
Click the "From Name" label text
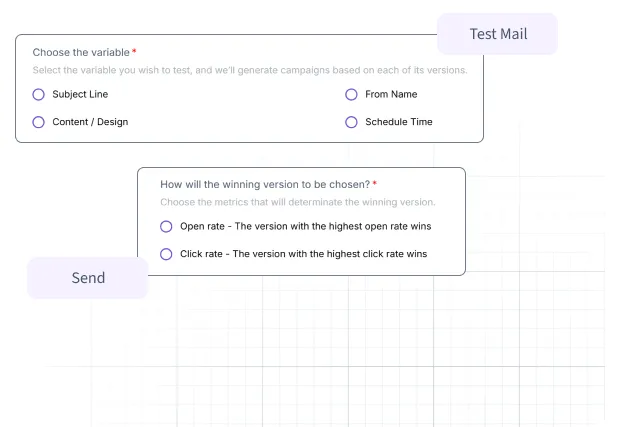click(x=391, y=95)
